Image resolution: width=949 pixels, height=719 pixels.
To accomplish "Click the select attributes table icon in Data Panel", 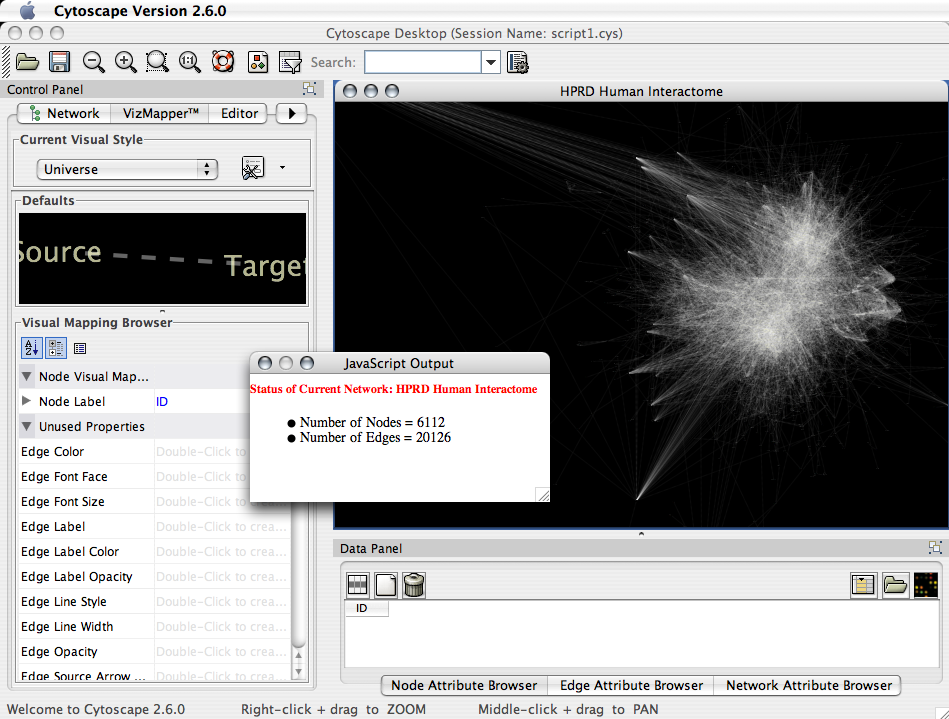I will 358,586.
